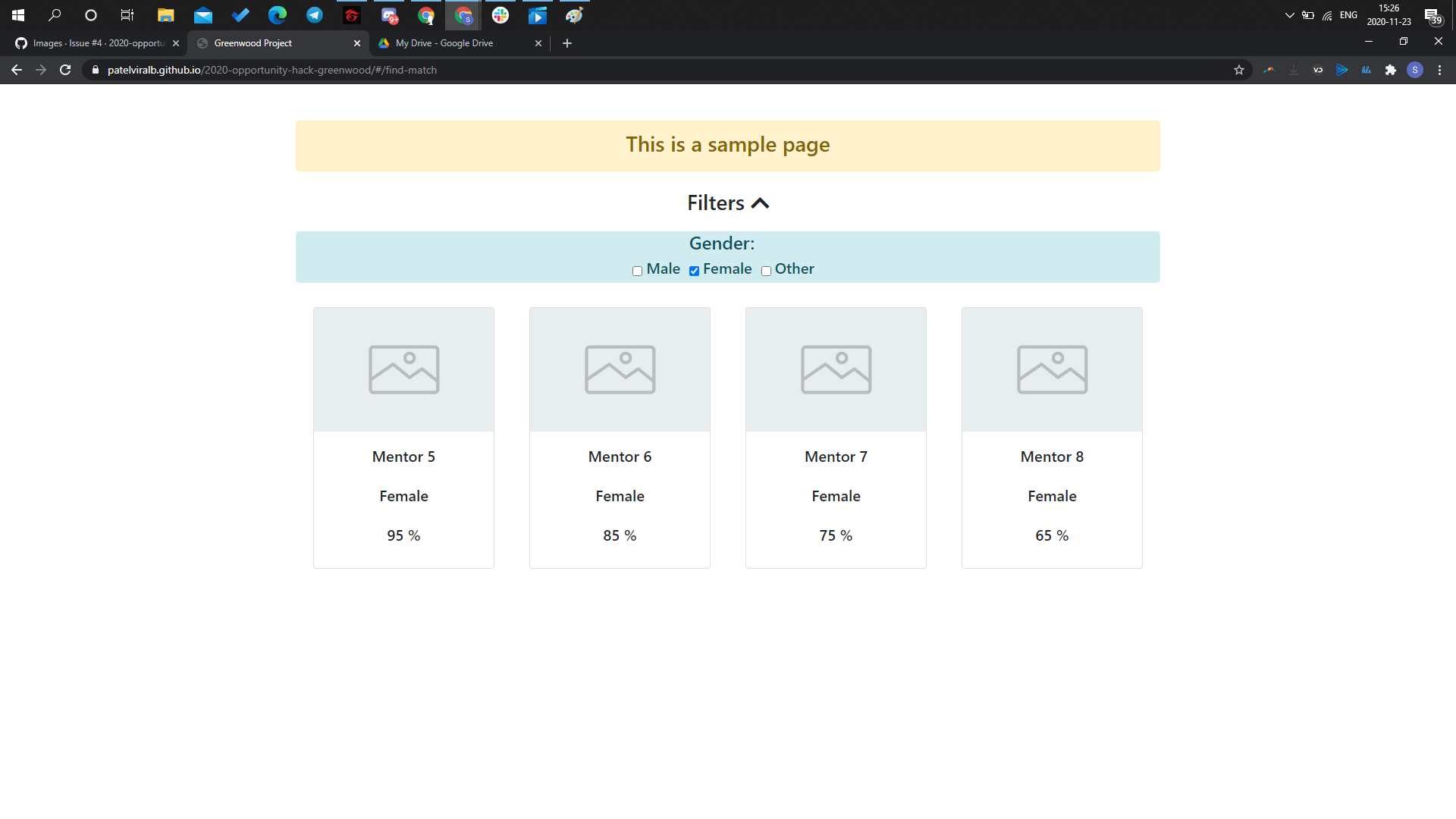Click the browser back arrow
This screenshot has height=819, width=1456.
17,70
